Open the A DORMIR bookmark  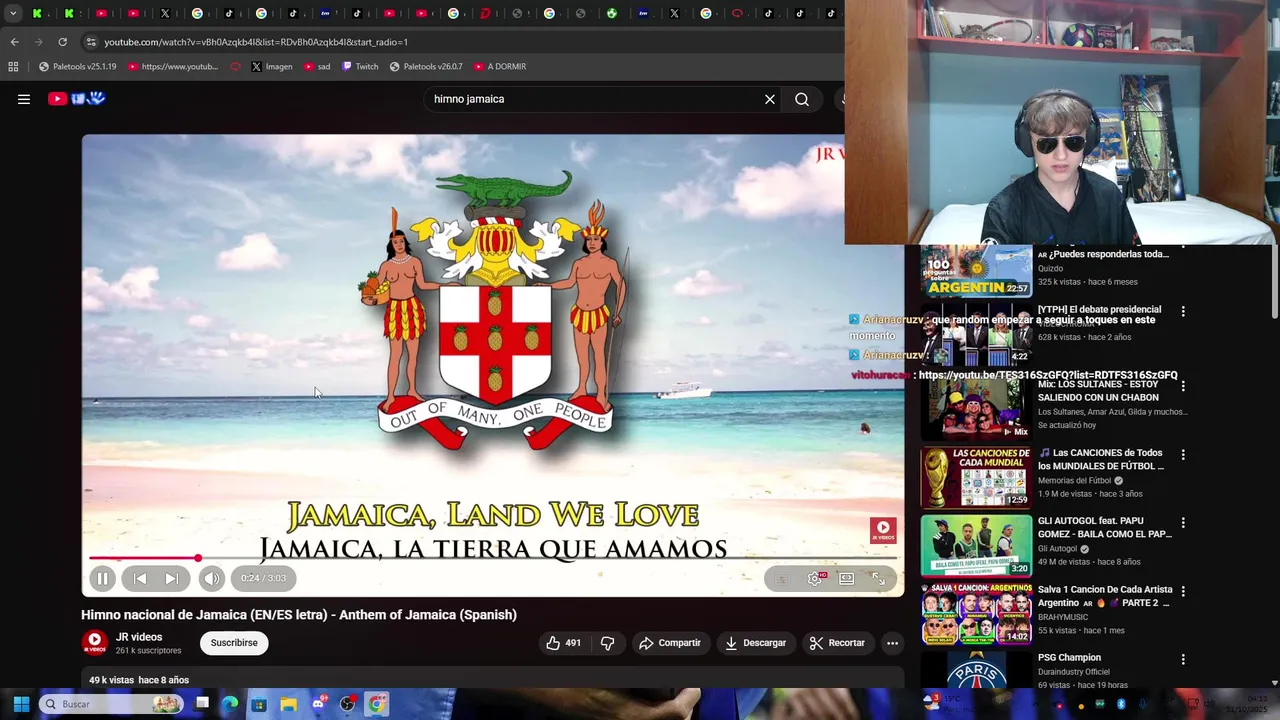pyautogui.click(x=500, y=67)
